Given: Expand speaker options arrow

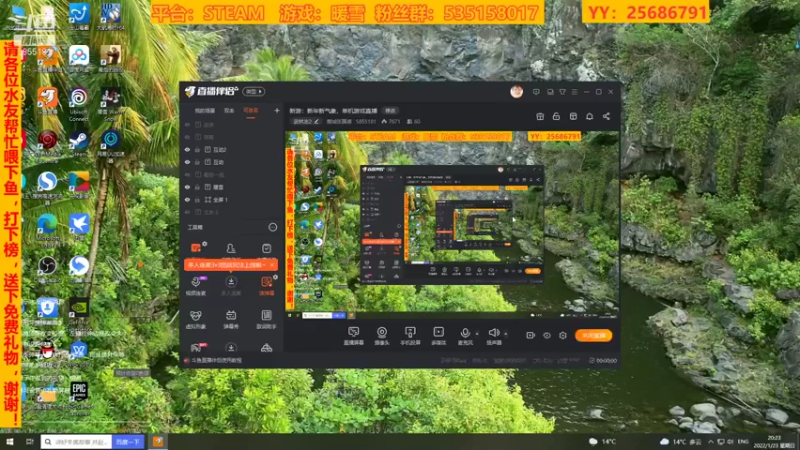Looking at the screenshot, I should pyautogui.click(x=506, y=334).
